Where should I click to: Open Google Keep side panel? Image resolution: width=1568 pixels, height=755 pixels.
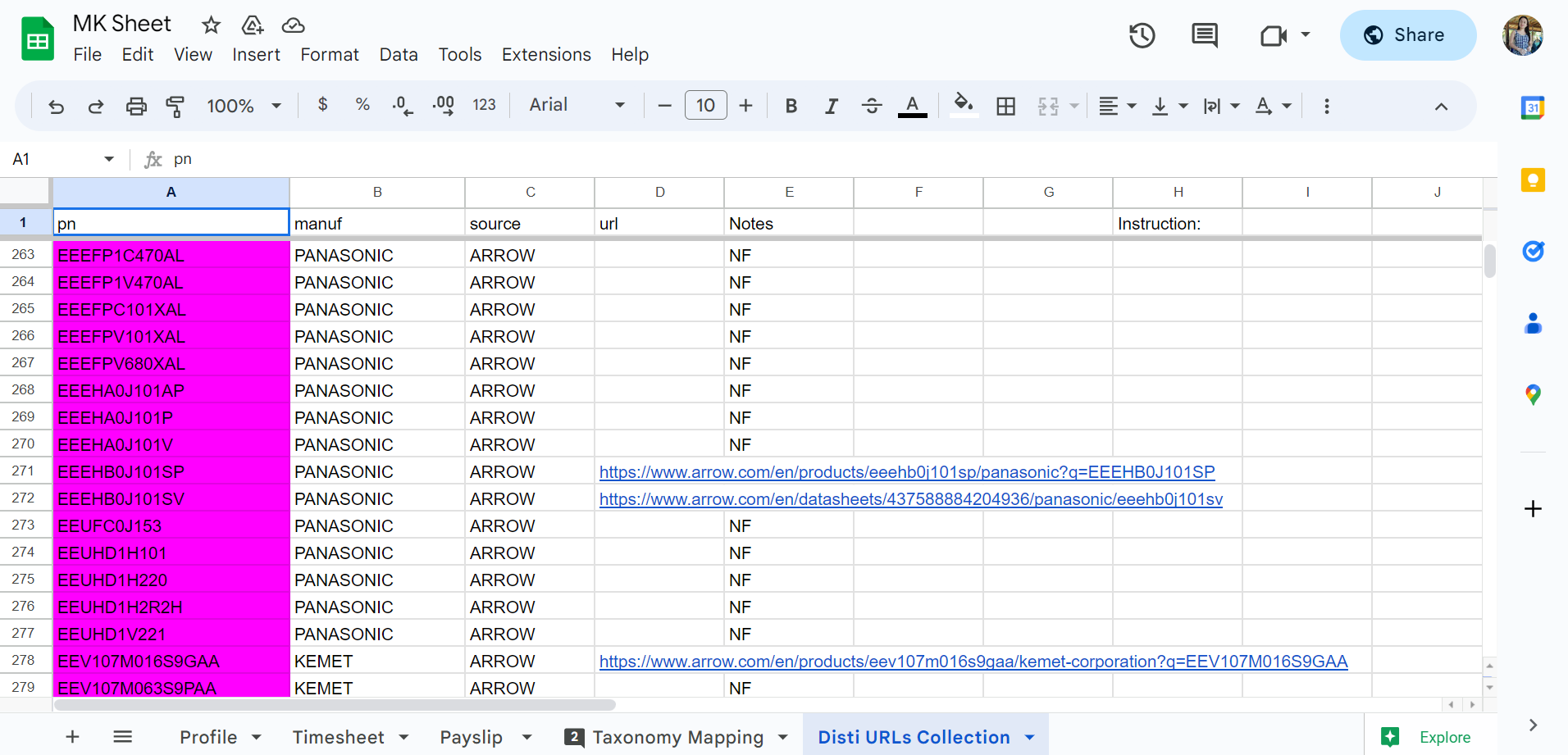[x=1533, y=180]
